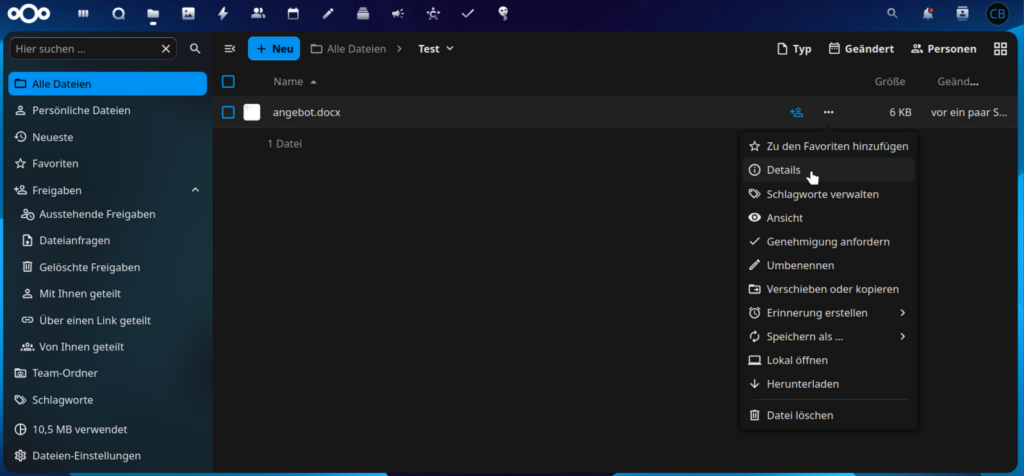Open the Activity lightning bolt icon

(x=223, y=13)
